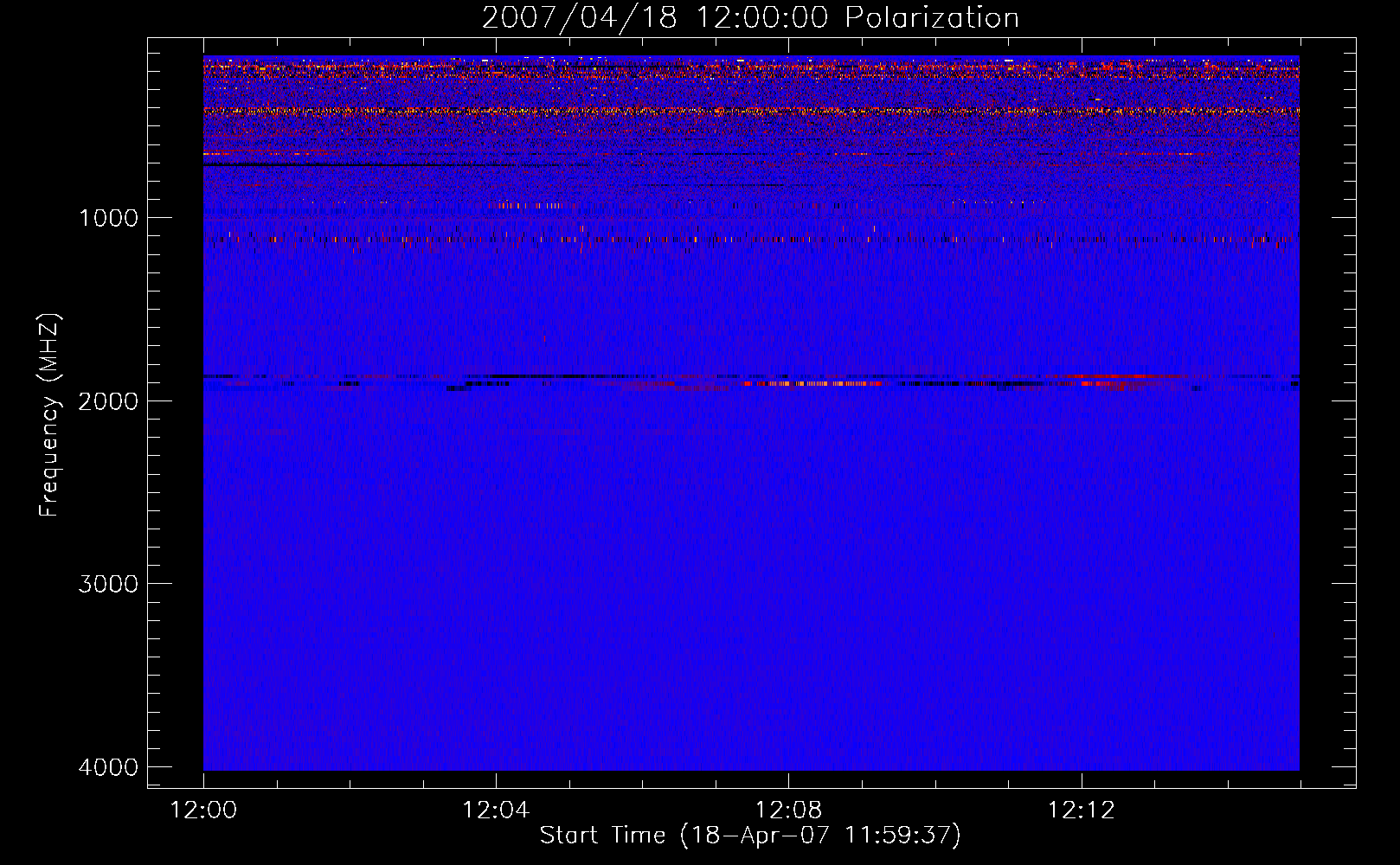Select the "Frequency (MHZ)" y-axis label

click(x=49, y=415)
